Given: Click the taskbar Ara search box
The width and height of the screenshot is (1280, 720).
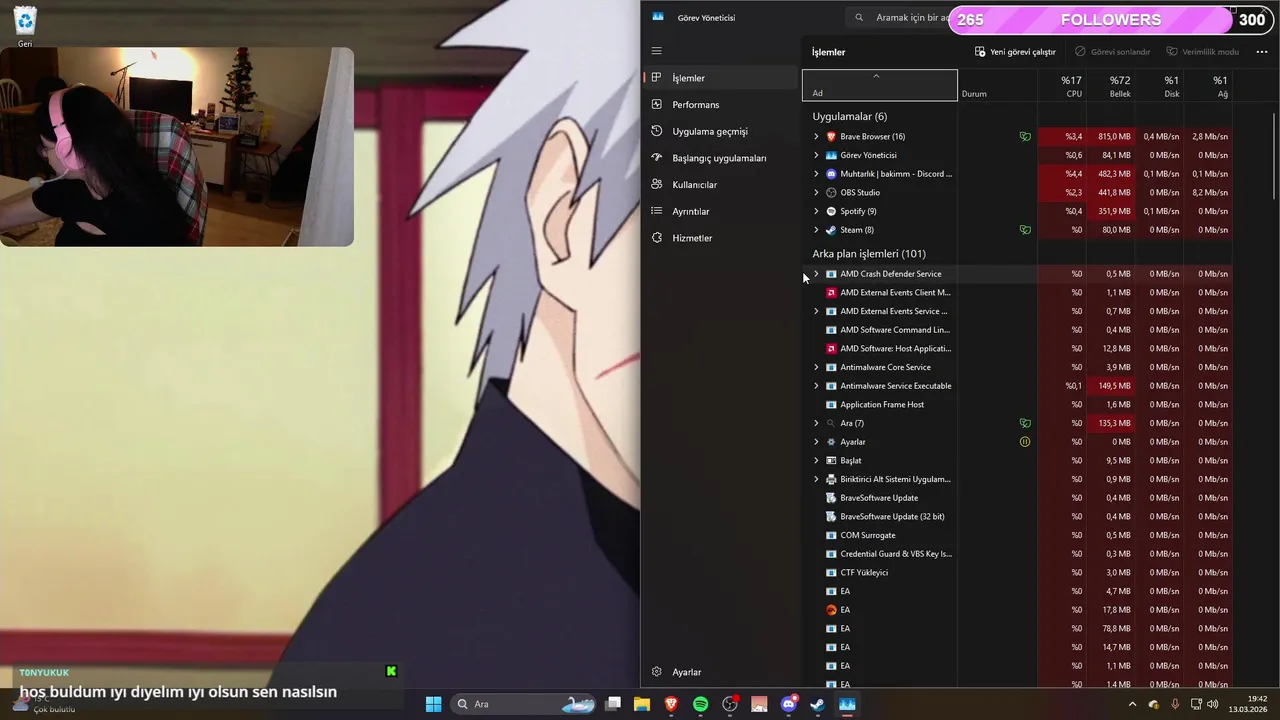Looking at the screenshot, I should click(525, 704).
